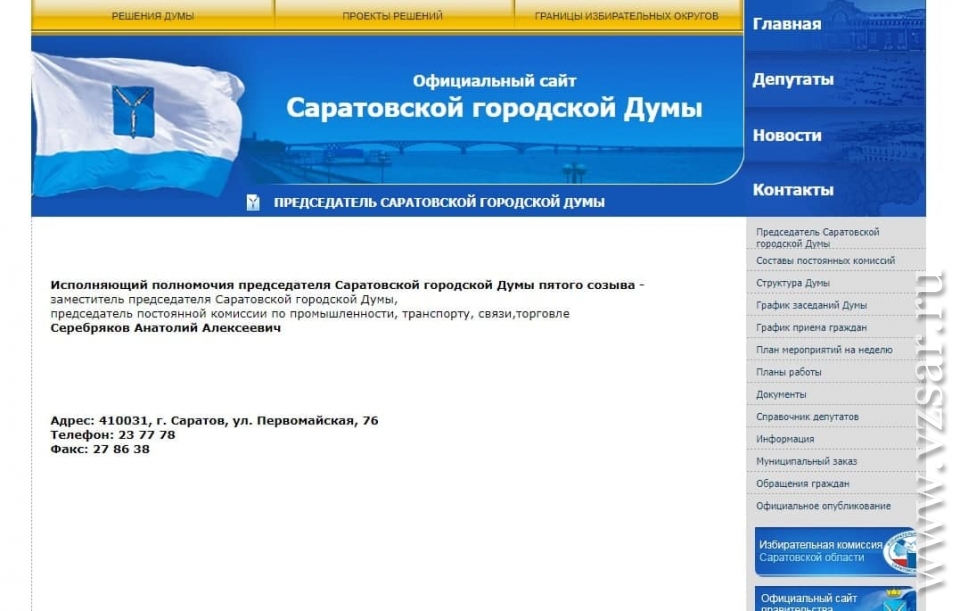
Task: Open Планы работы link
Action: pyautogui.click(x=789, y=372)
